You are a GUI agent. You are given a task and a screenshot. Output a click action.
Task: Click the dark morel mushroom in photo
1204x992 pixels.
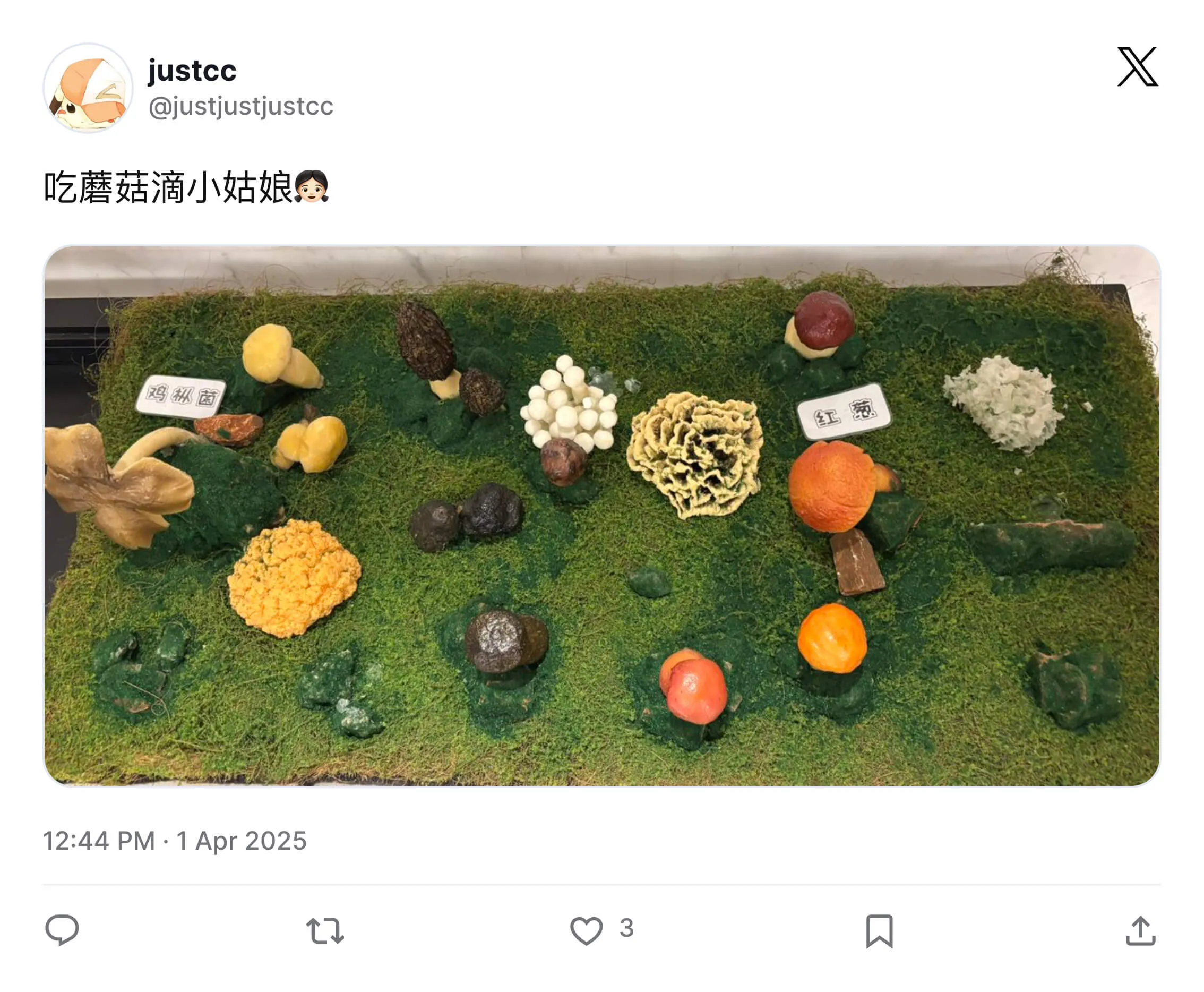click(x=426, y=341)
